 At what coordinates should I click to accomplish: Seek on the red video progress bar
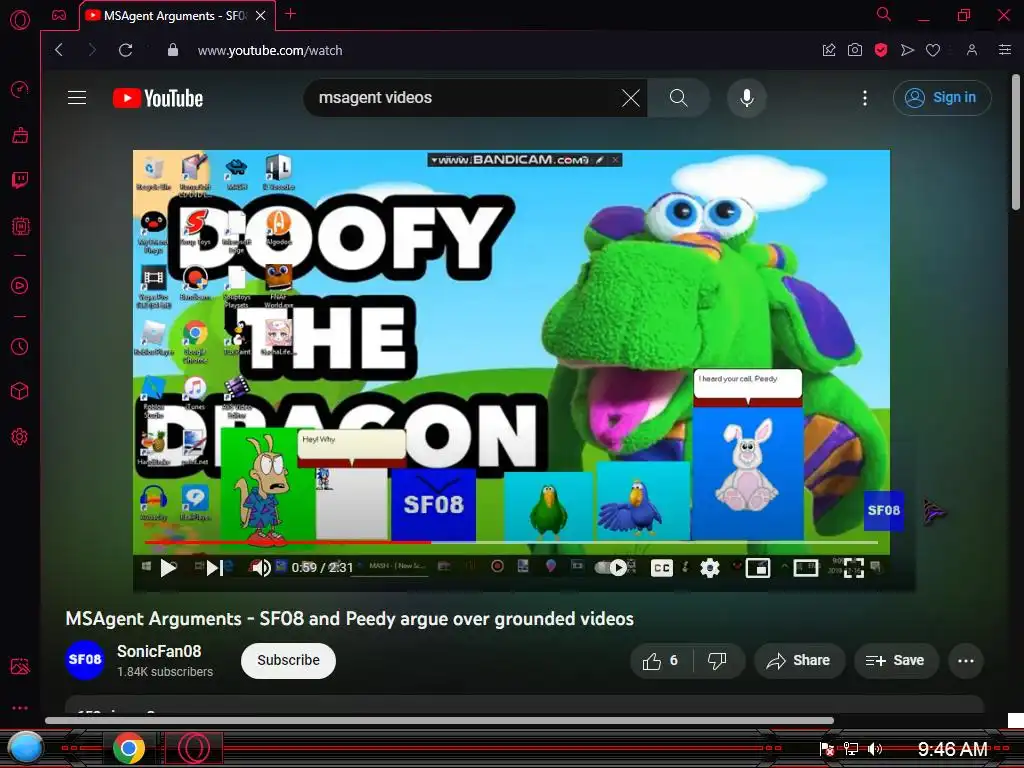coord(511,542)
